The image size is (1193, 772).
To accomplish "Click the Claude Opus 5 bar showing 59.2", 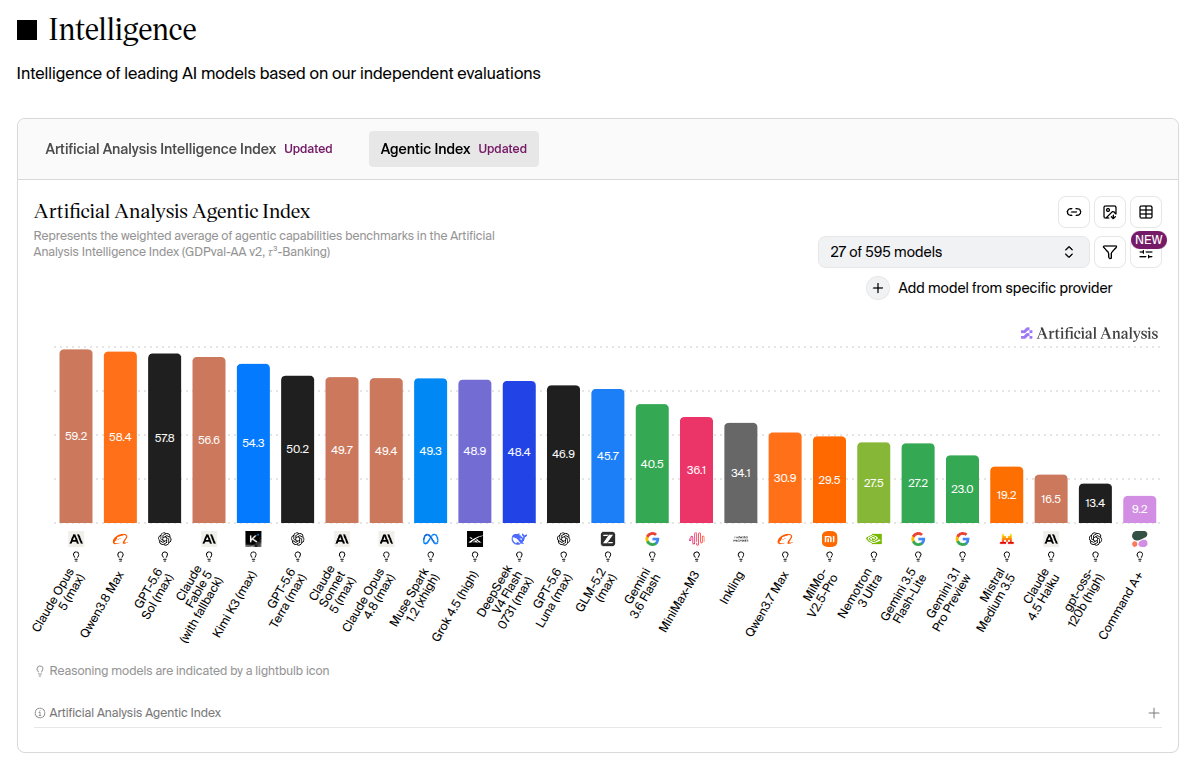I will [76, 436].
